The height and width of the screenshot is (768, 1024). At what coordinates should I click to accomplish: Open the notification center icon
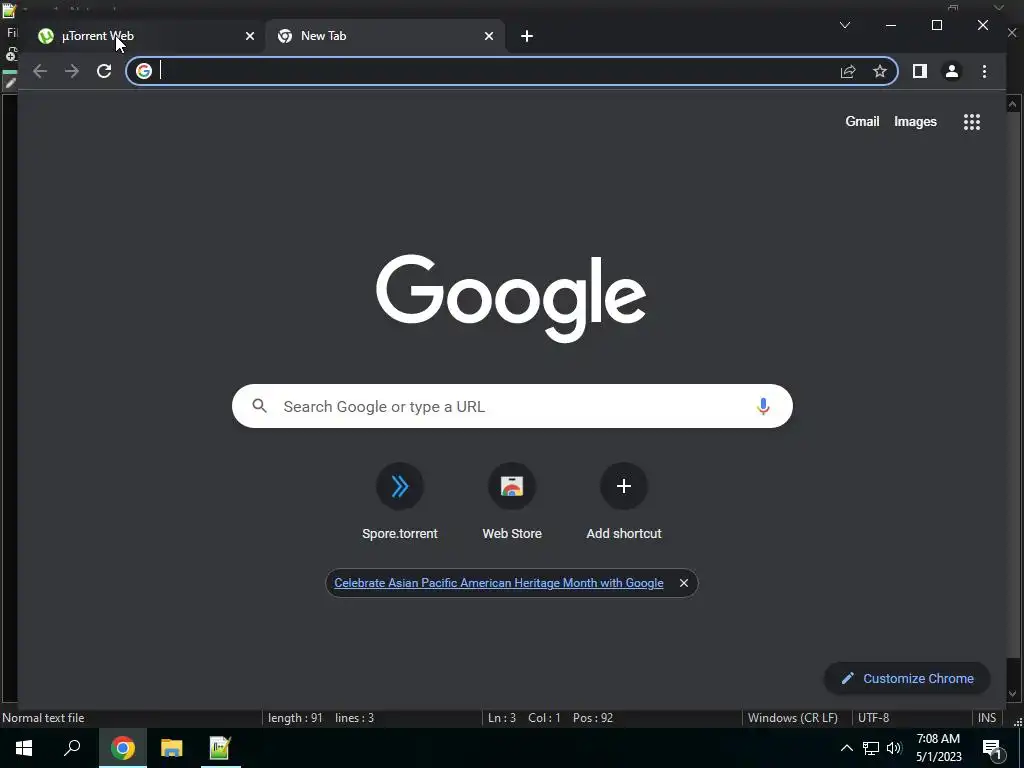click(x=992, y=749)
